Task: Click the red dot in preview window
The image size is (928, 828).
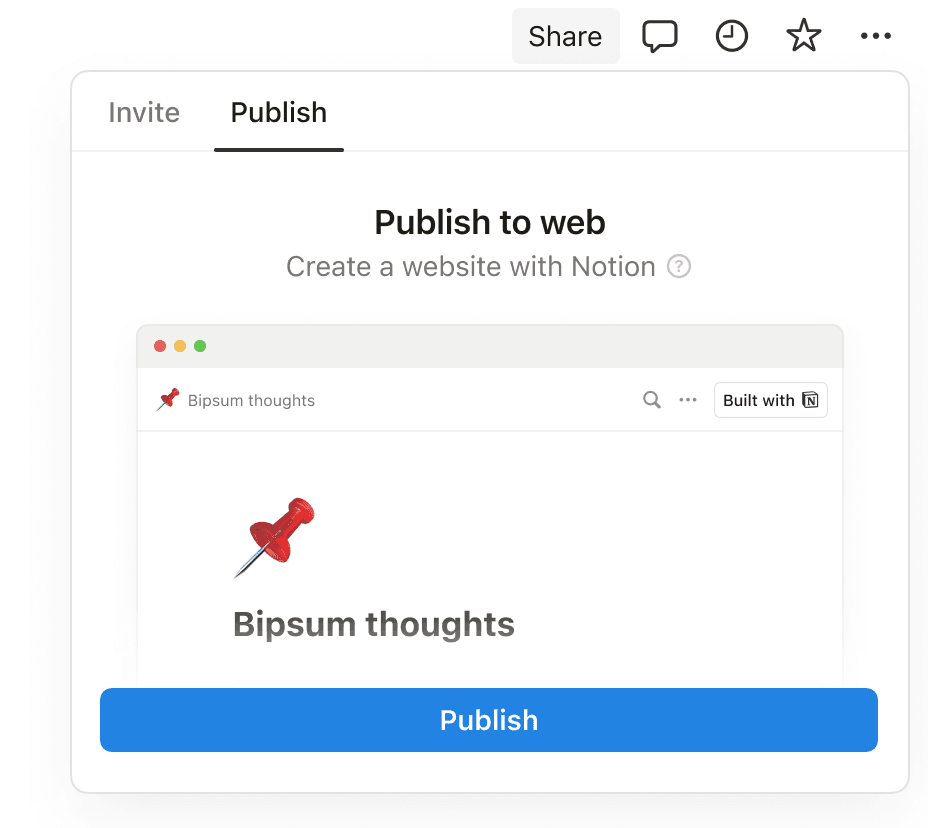Action: [160, 346]
